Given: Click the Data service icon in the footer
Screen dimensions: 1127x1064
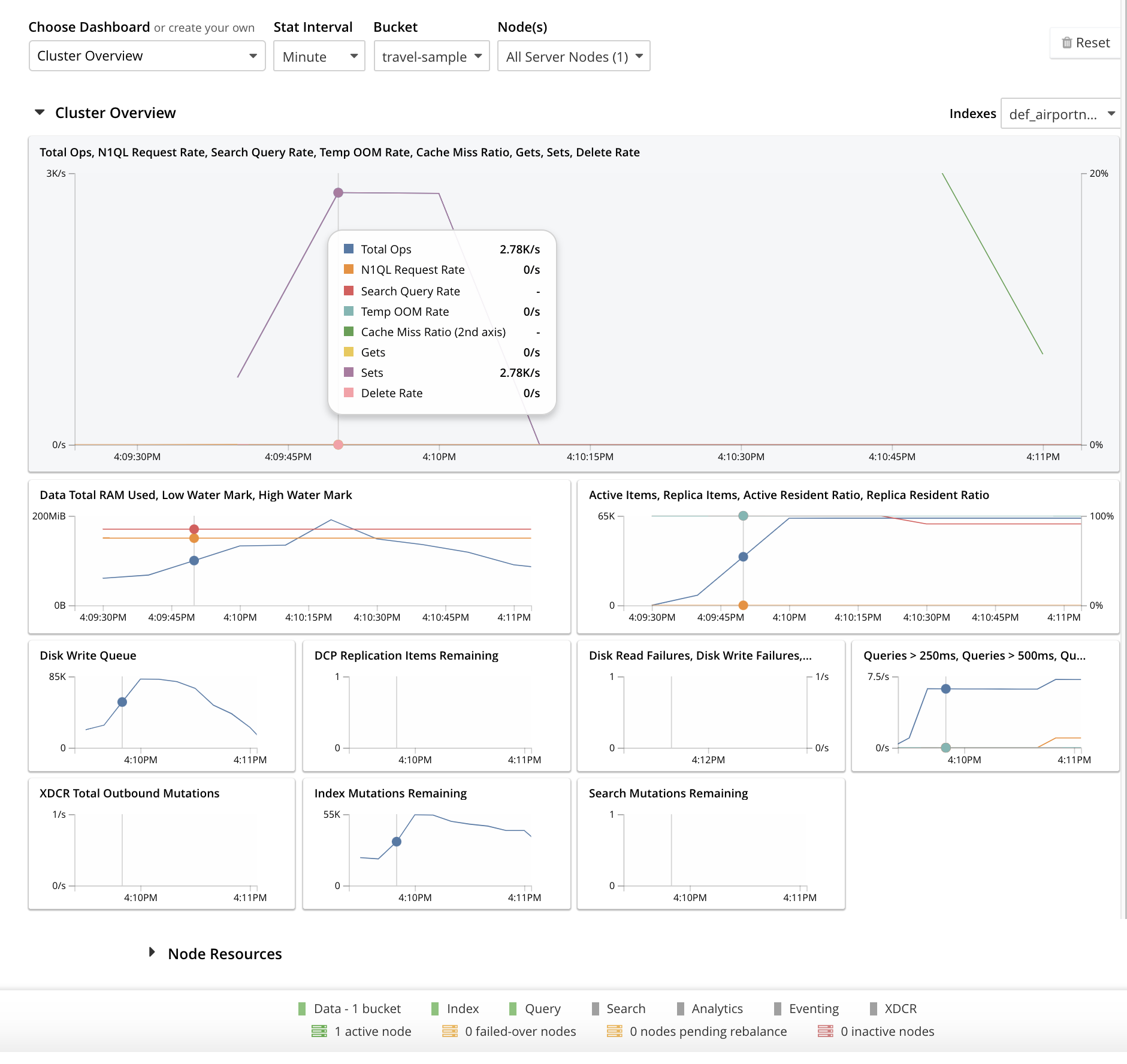Looking at the screenshot, I should pyautogui.click(x=302, y=1008).
